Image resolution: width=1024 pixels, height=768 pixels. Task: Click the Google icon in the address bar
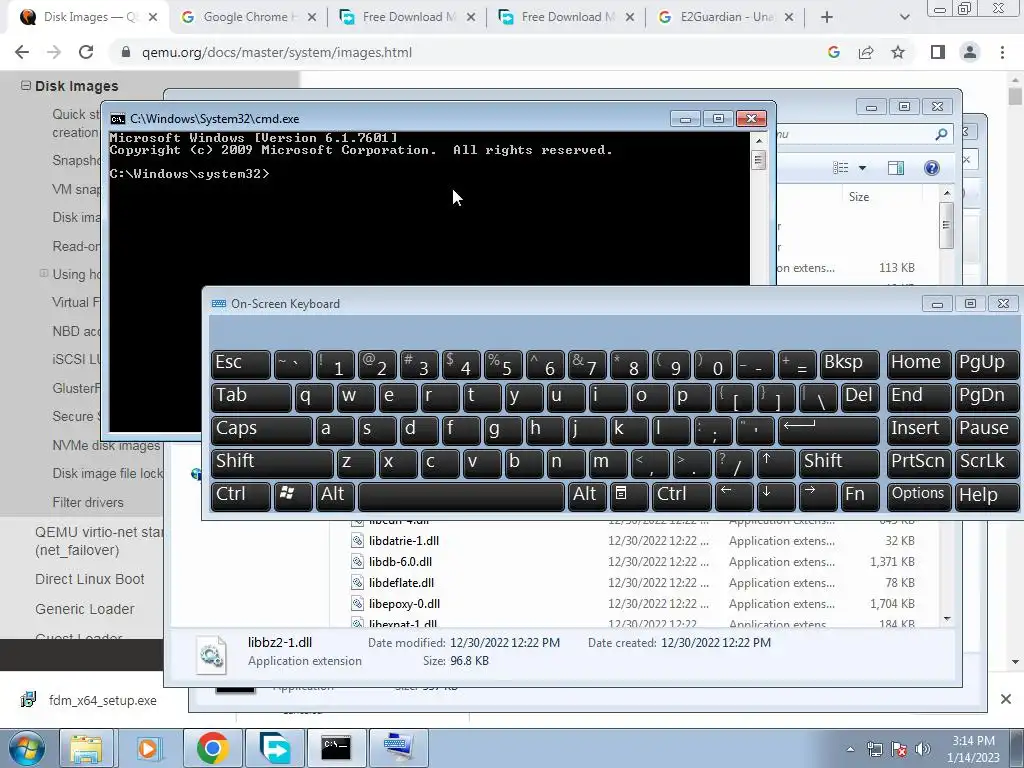coord(833,52)
